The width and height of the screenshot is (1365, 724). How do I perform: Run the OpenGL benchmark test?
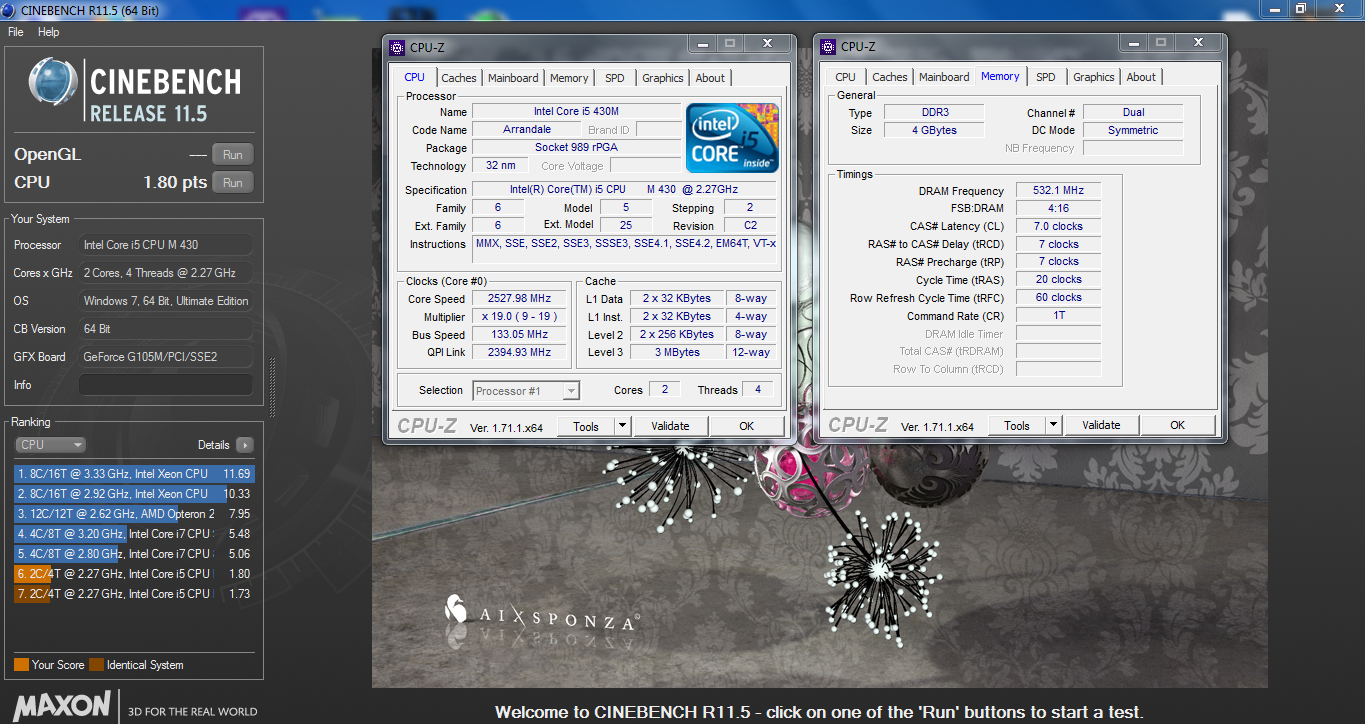pos(233,155)
